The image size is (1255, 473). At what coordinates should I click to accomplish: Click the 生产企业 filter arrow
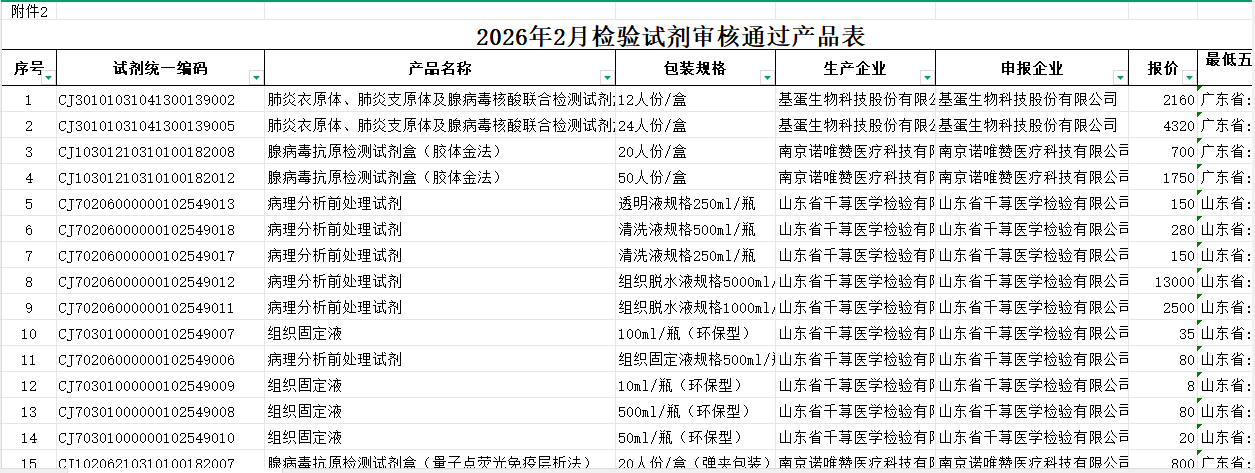(926, 77)
